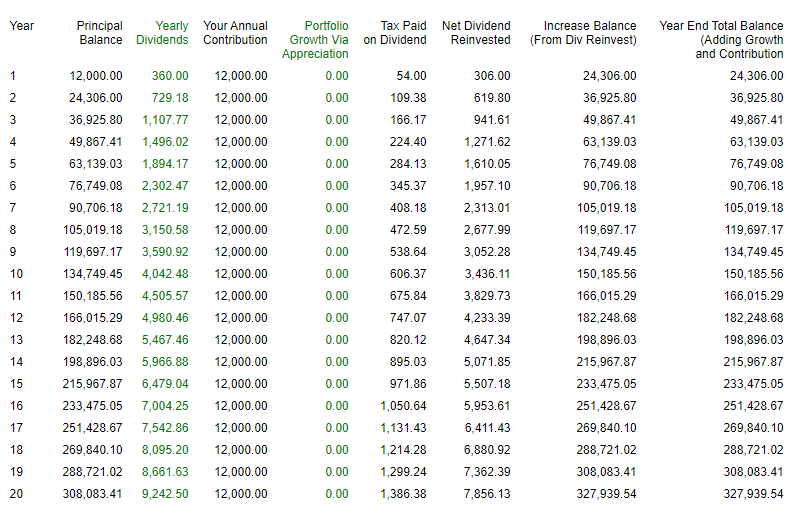The width and height of the screenshot is (801, 518).
Task: Select net dividend value 2,677.99
Action: (487, 230)
